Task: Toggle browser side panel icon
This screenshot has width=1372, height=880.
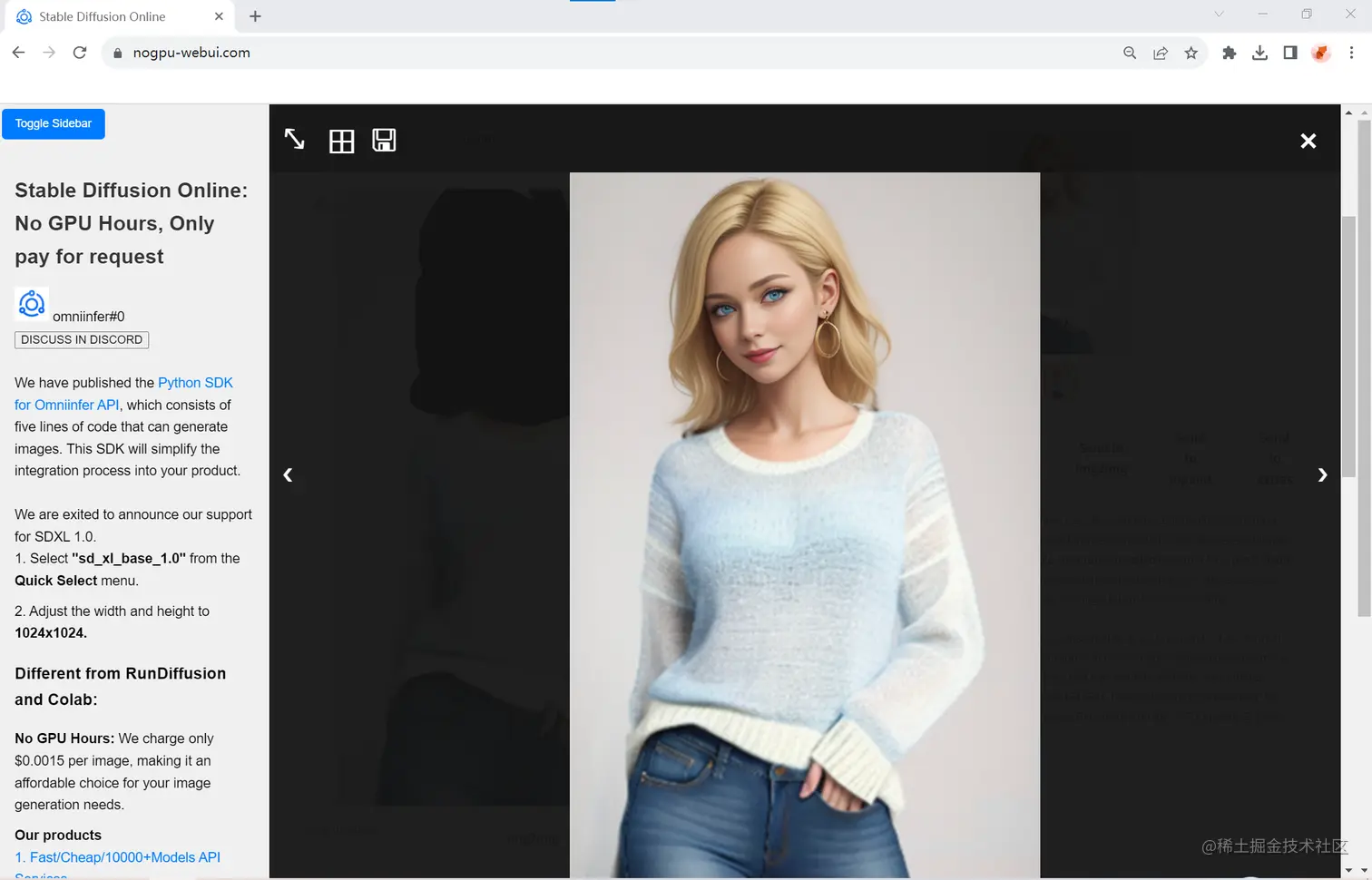Action: click(1290, 53)
